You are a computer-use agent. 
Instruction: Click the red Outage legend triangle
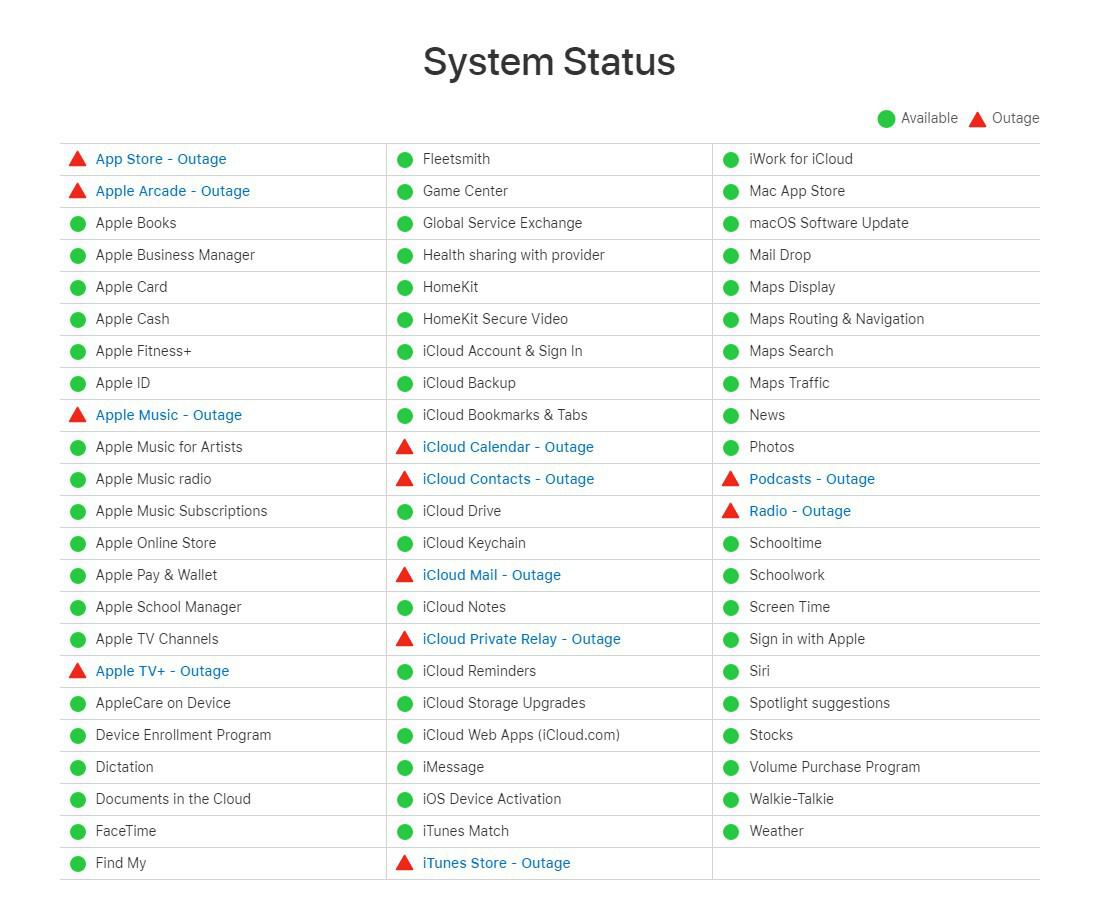[x=977, y=119]
